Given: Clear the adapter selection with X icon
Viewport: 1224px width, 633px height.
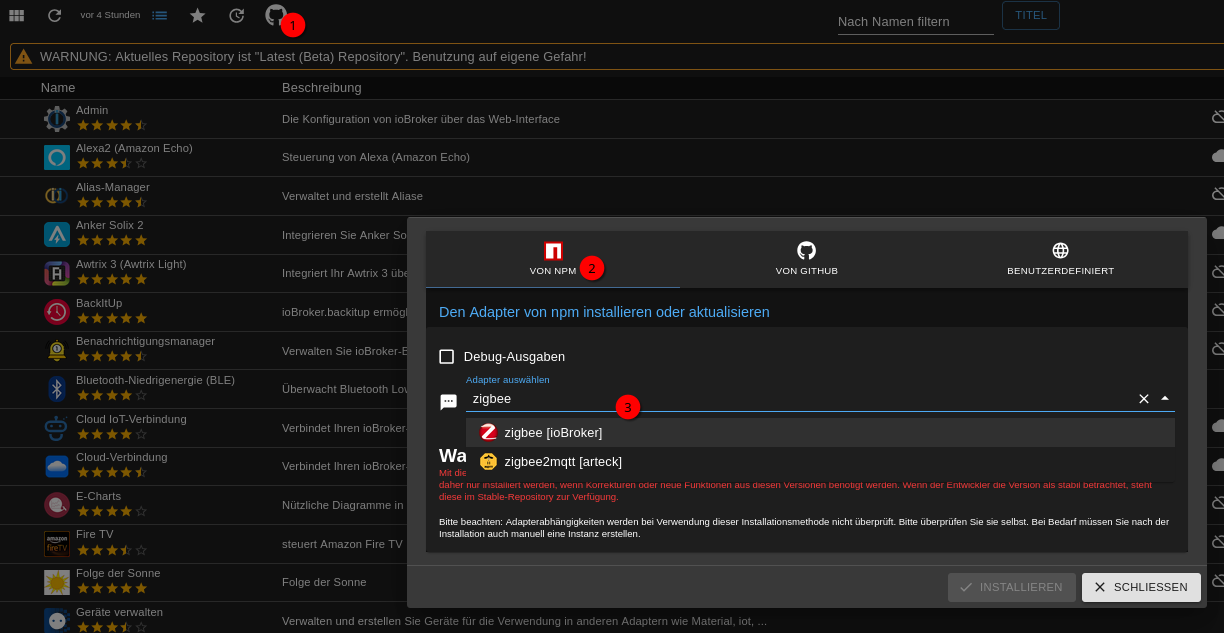Looking at the screenshot, I should click(x=1144, y=399).
